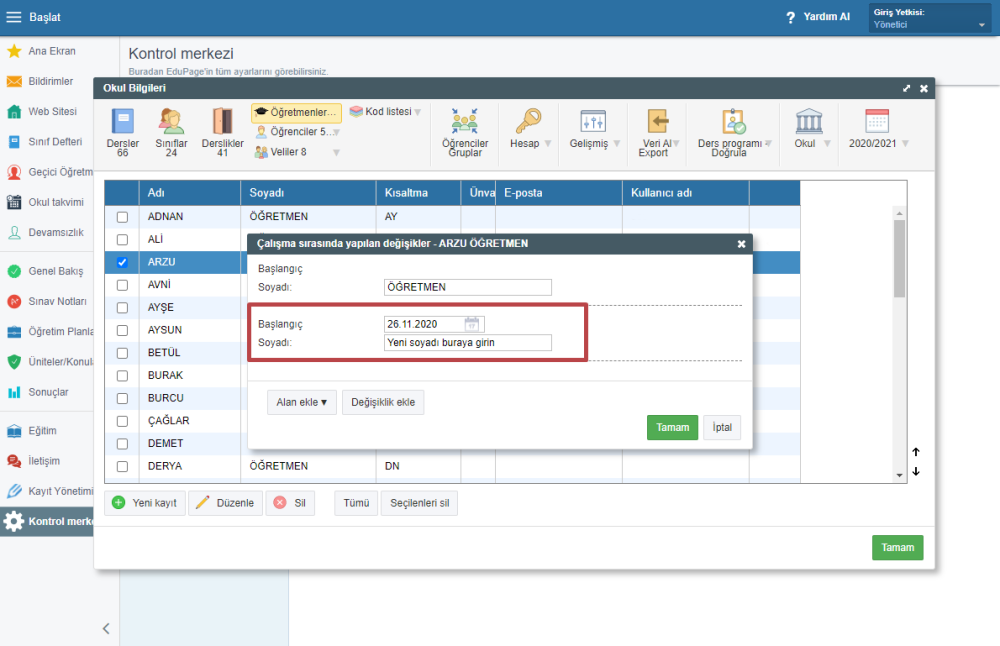Image resolution: width=1000 pixels, height=646 pixels.
Task: Open the Dersler 66 icon
Action: click(x=122, y=121)
